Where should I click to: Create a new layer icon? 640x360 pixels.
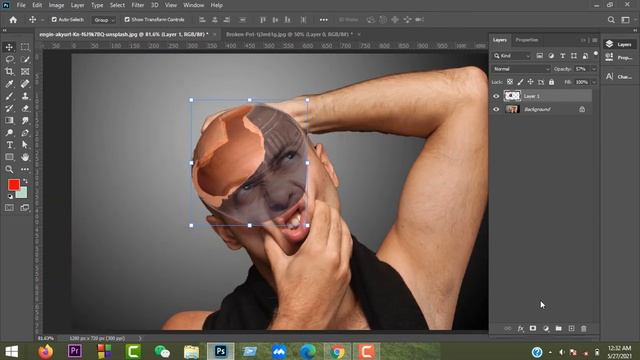coord(571,328)
